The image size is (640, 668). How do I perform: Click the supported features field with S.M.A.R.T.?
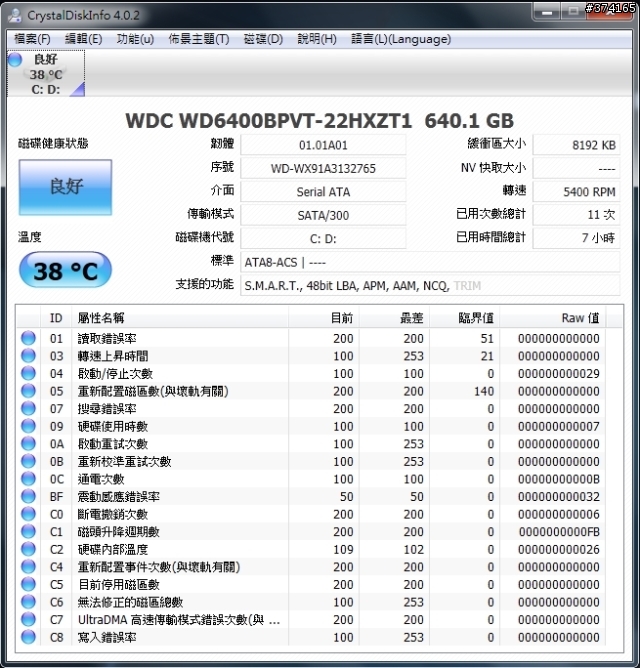430,285
